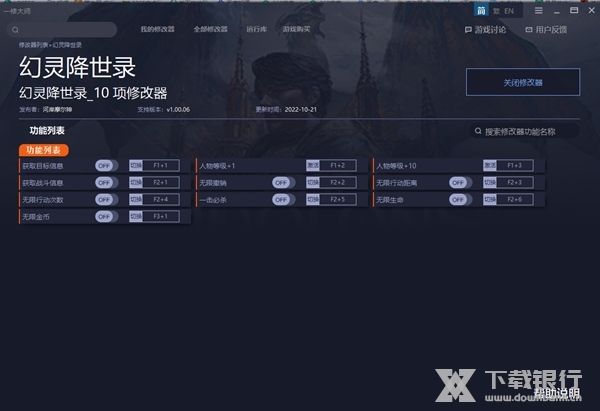Click 幻灵降世录 breadcrumb entry

point(67,45)
